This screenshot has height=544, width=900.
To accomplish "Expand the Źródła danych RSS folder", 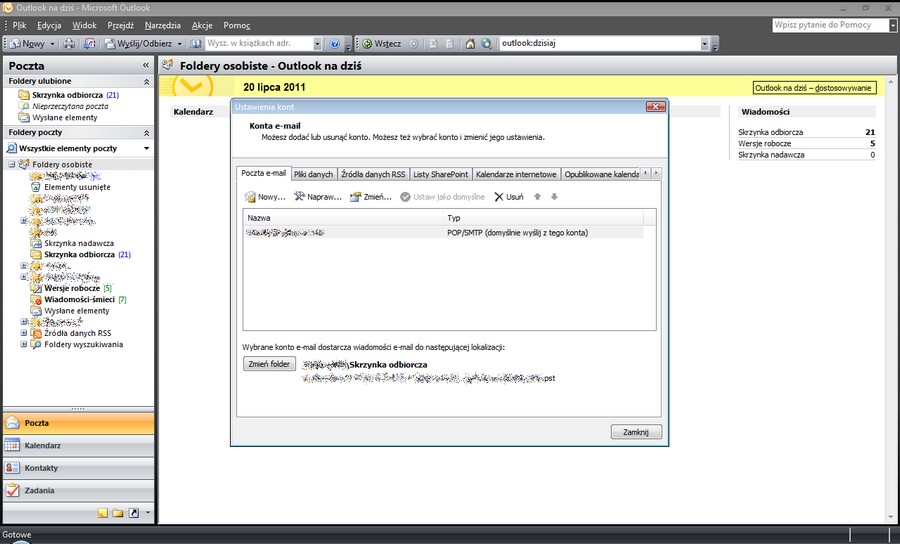I will point(24,333).
